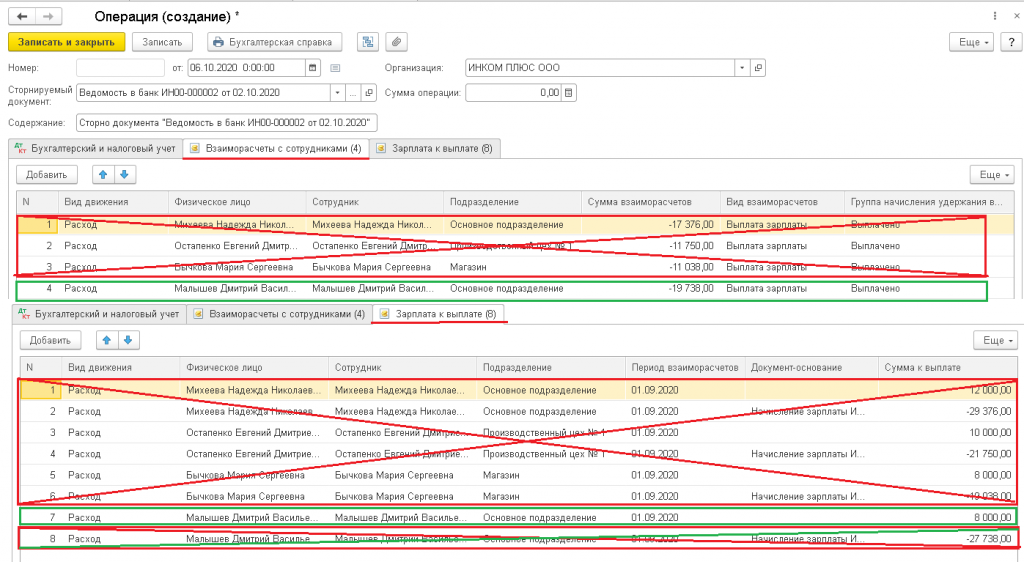Select amount -19 738,00 in upper table

point(690,288)
